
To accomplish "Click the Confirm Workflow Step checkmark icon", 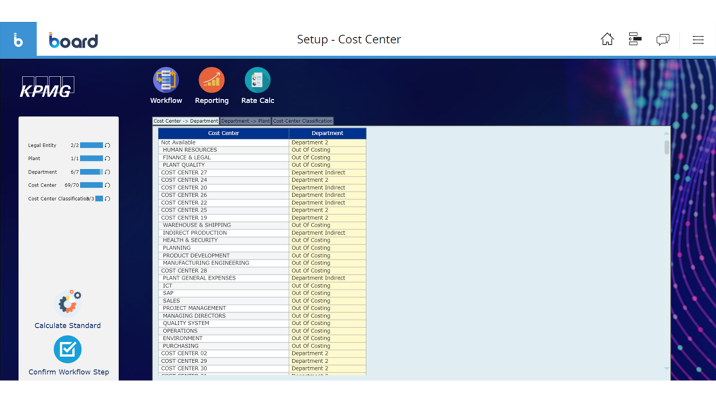I will 68,349.
